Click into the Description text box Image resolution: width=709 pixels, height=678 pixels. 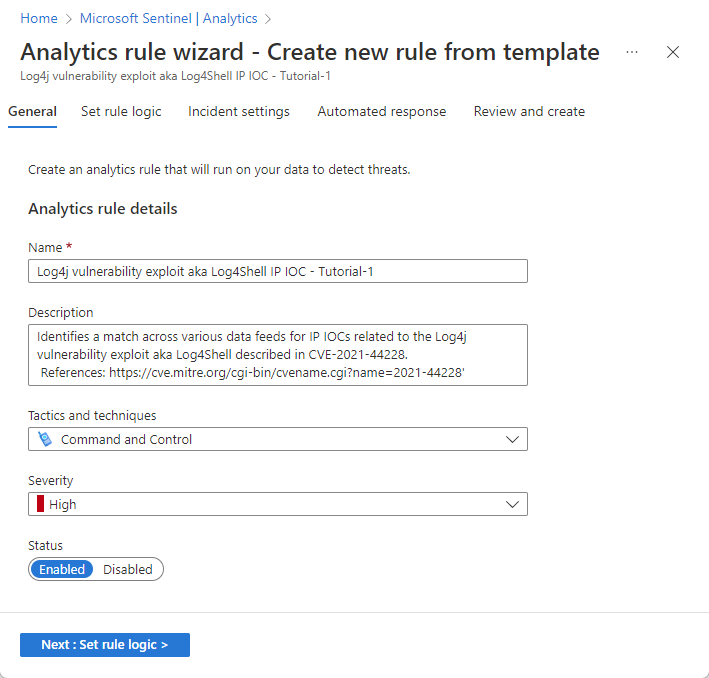(x=278, y=355)
